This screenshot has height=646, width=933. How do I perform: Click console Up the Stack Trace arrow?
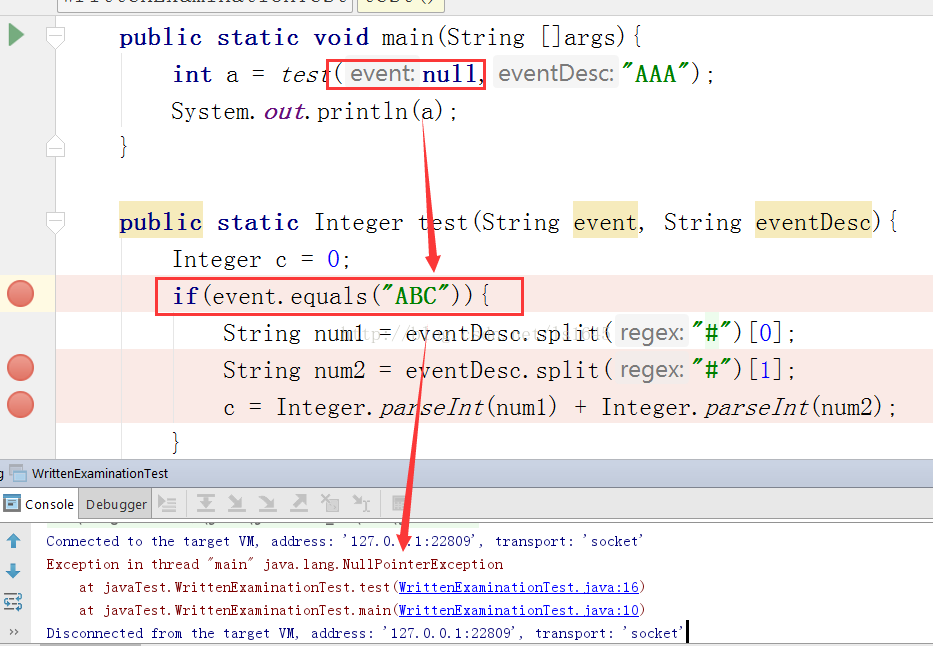[13, 541]
